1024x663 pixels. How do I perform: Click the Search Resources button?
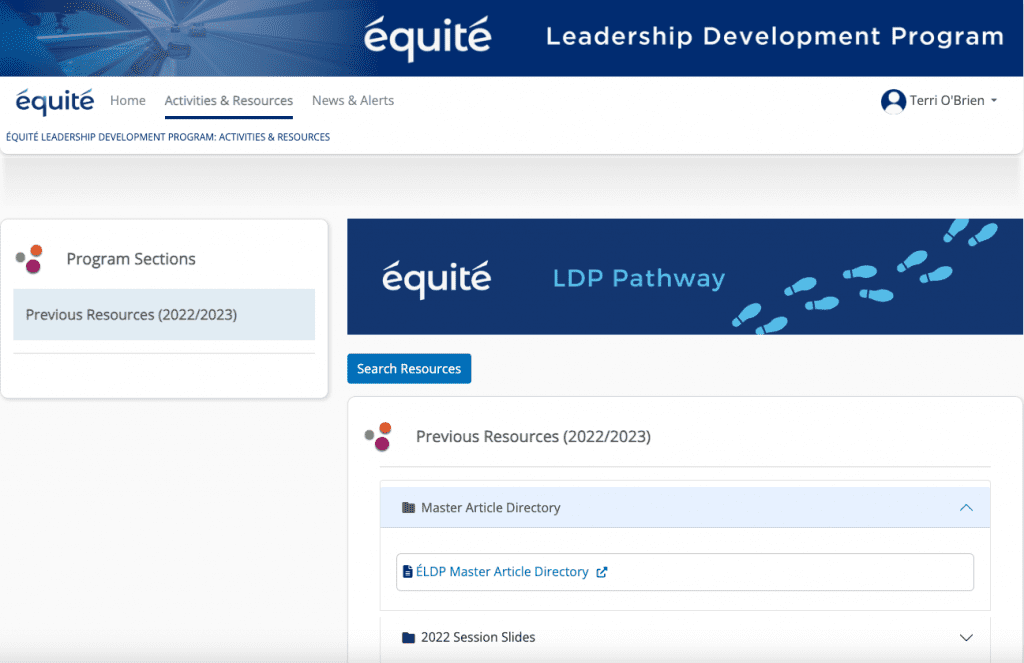[409, 368]
